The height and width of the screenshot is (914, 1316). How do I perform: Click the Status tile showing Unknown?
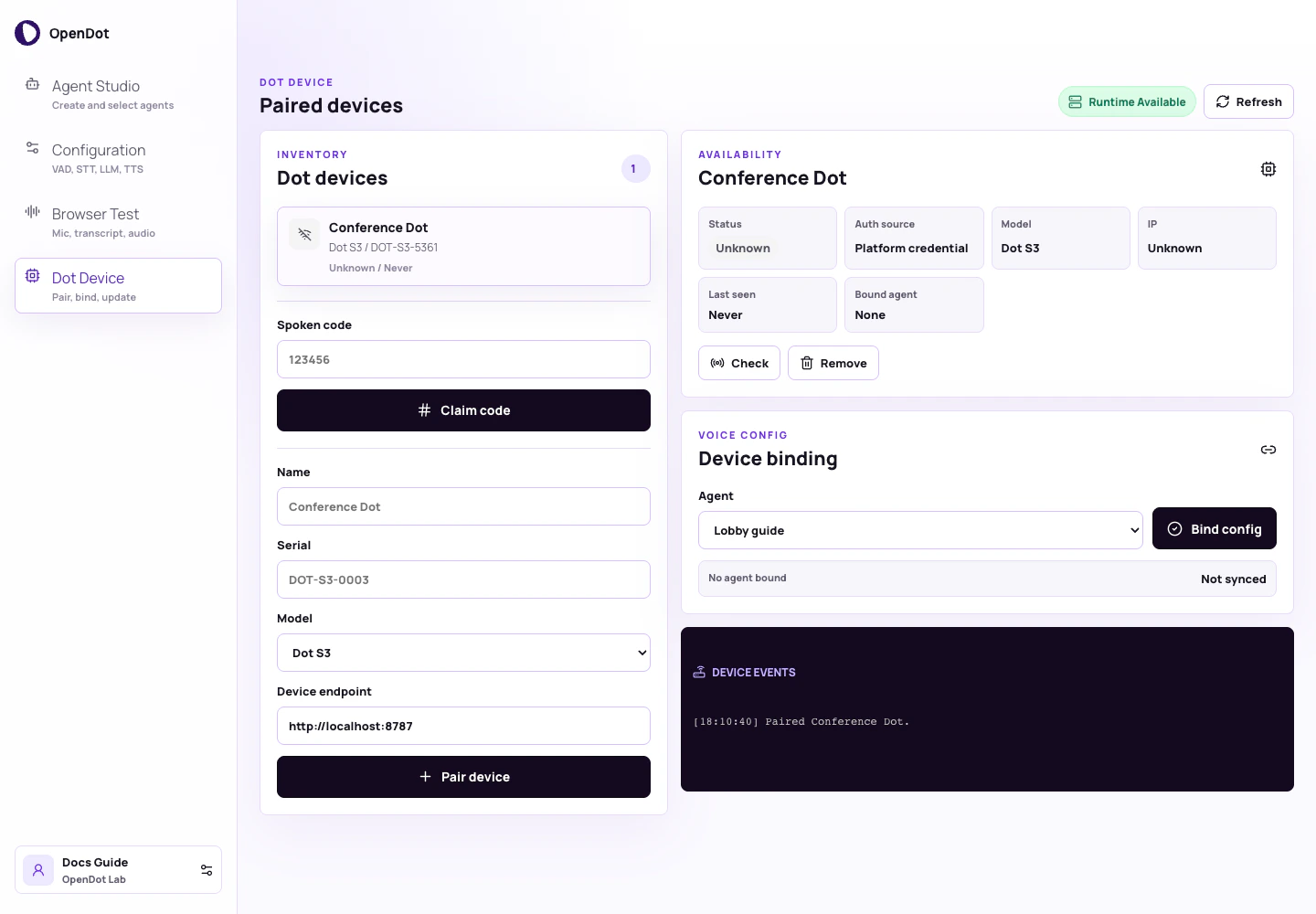(768, 238)
